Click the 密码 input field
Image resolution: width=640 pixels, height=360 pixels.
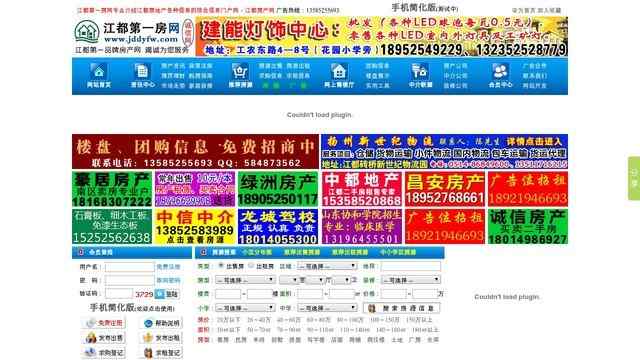(129, 280)
